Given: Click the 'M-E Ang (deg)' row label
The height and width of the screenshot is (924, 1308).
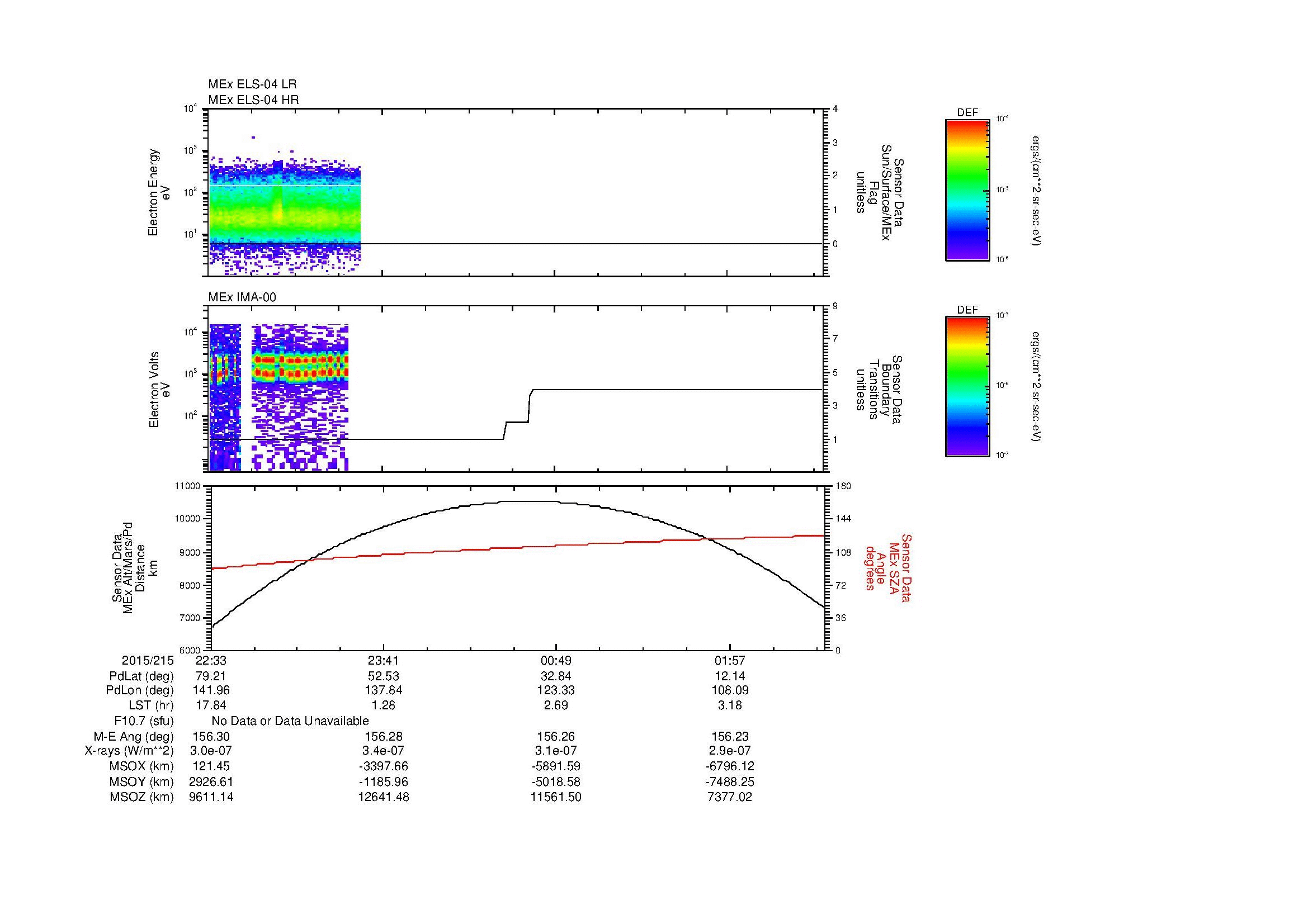Looking at the screenshot, I should (x=134, y=737).
